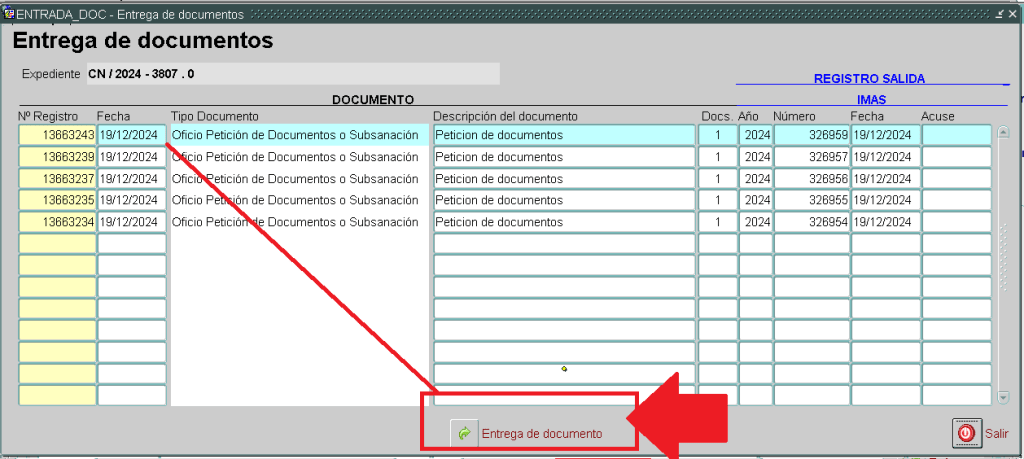Select registry number 13663243 field
Screen dimensions: 1024x459
tap(58, 135)
